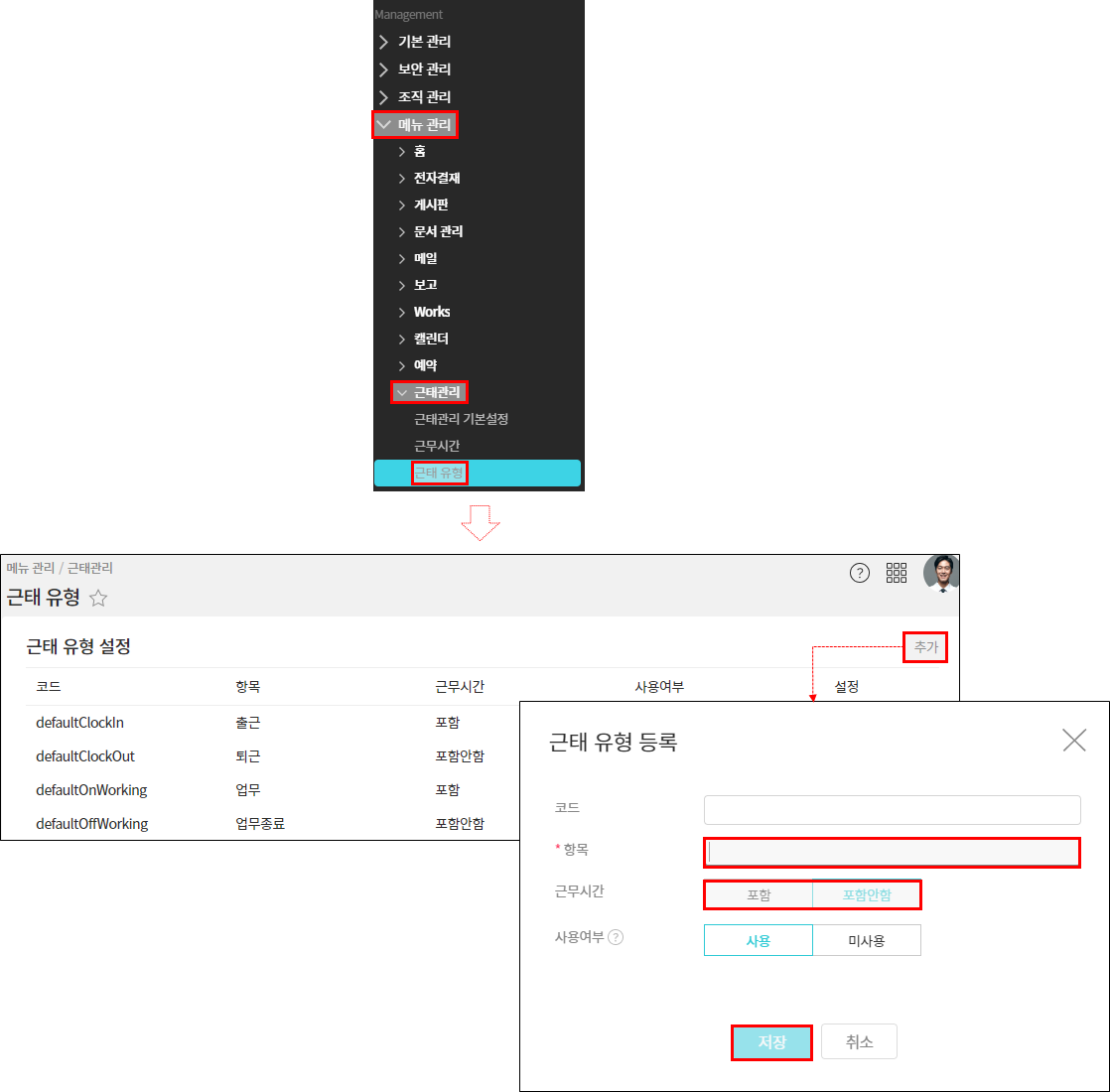Screen dimensions: 1110x1092
Task: Select 포함 for 근무시간
Action: click(x=759, y=894)
